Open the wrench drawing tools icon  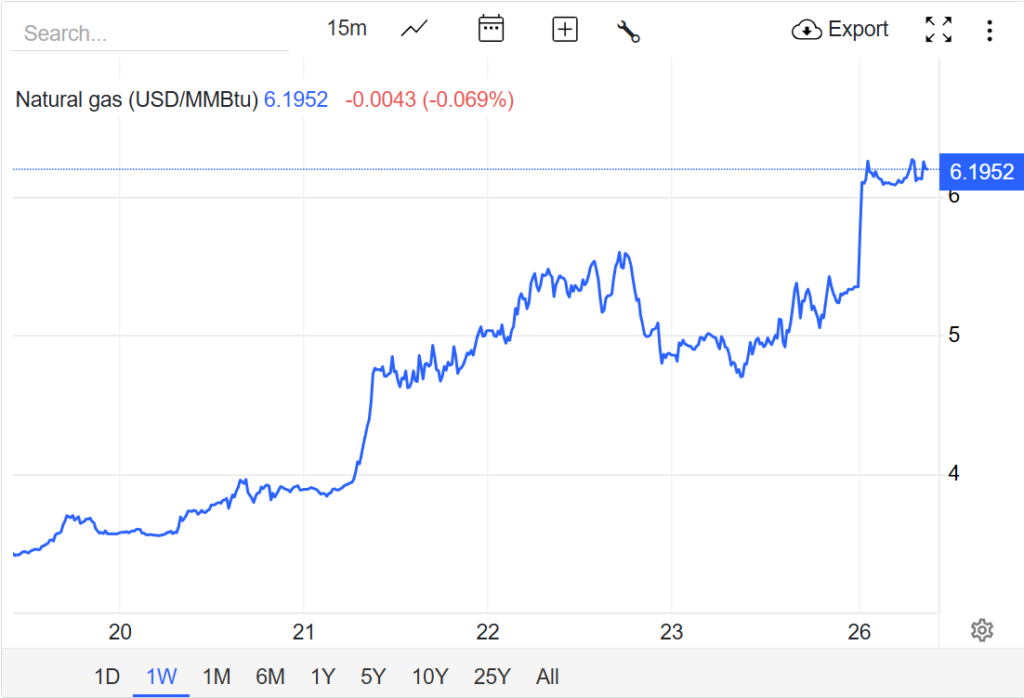click(628, 31)
